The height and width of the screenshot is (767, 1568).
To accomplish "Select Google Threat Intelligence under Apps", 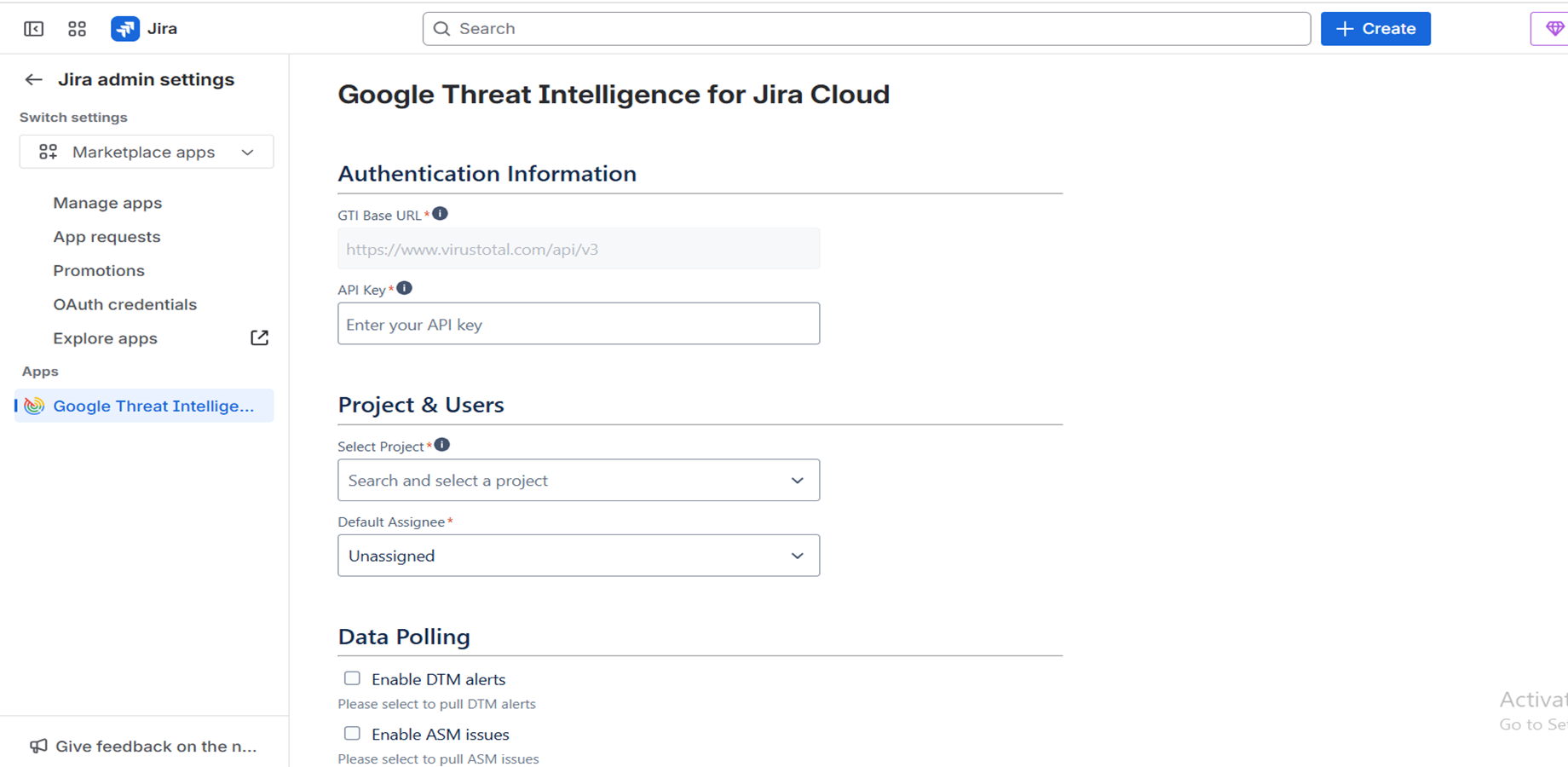I will point(153,406).
